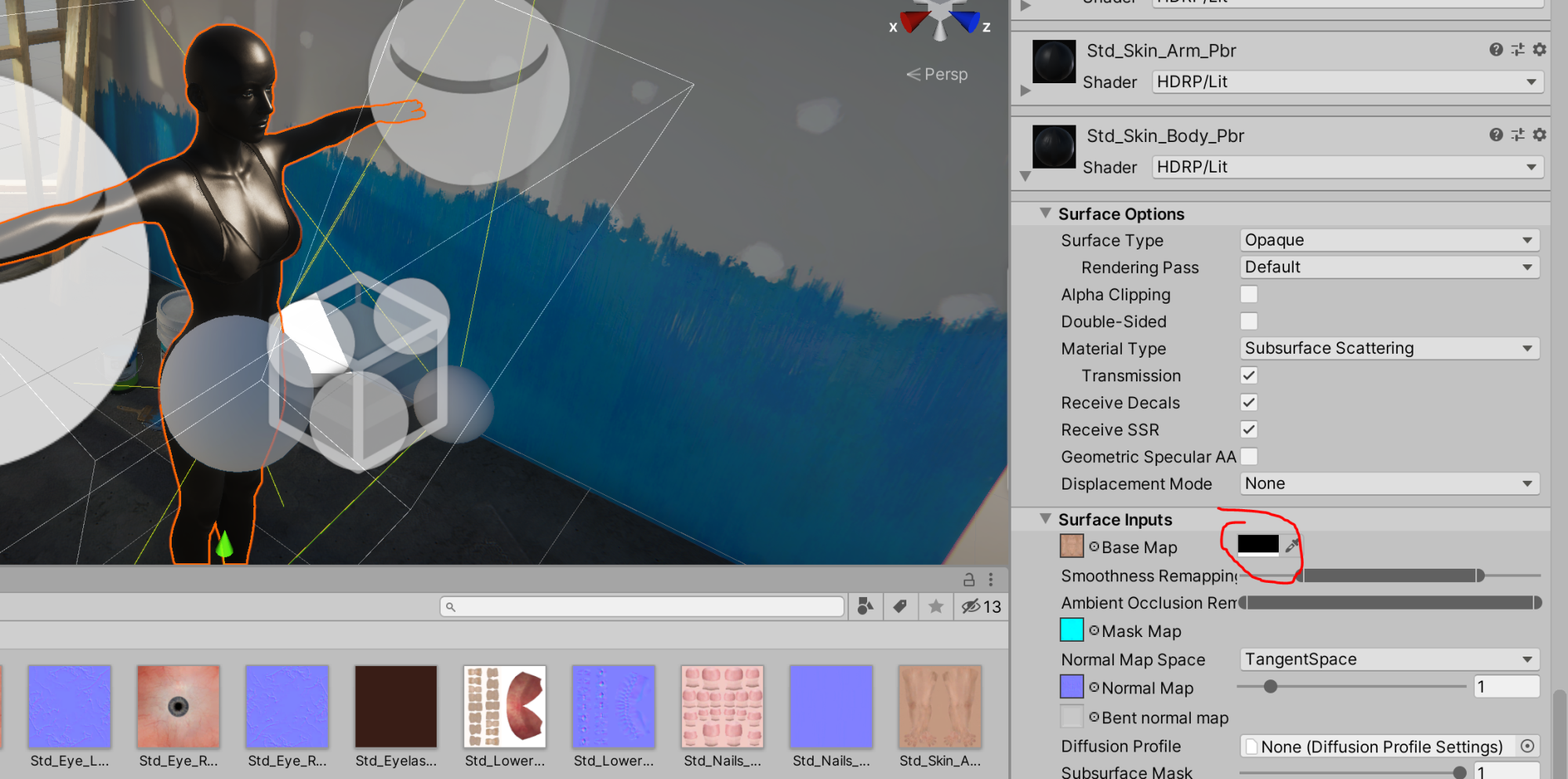Pick color with Base Map eyedropper
Image resolution: width=1568 pixels, height=779 pixels.
(x=1292, y=545)
